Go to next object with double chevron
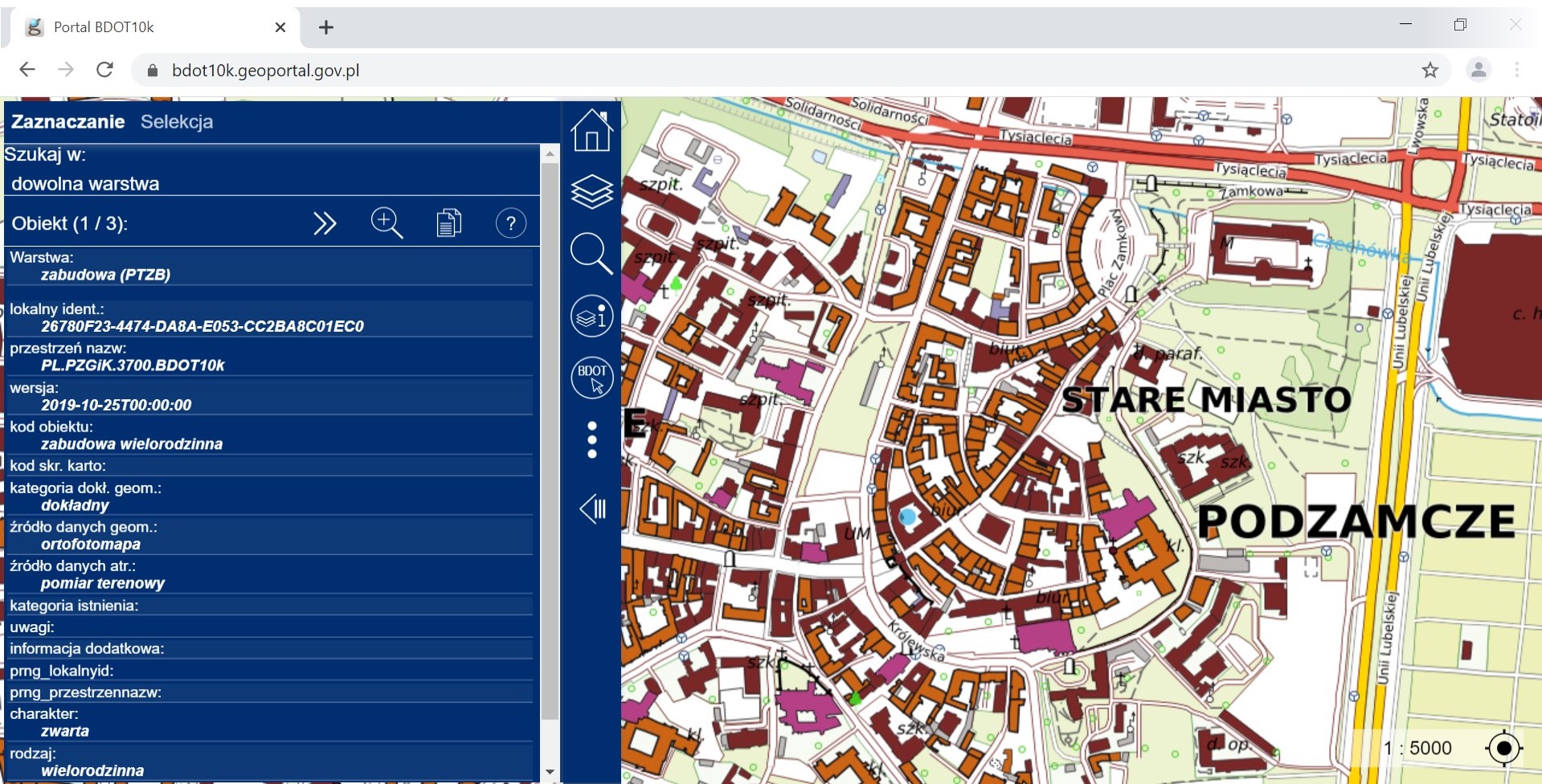The image size is (1542, 784). click(325, 223)
